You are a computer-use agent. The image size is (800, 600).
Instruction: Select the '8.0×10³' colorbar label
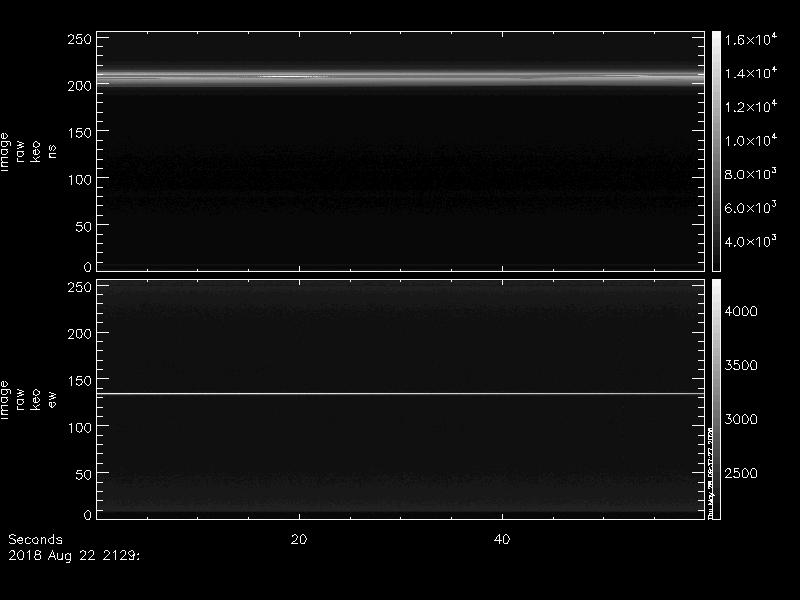(x=751, y=174)
